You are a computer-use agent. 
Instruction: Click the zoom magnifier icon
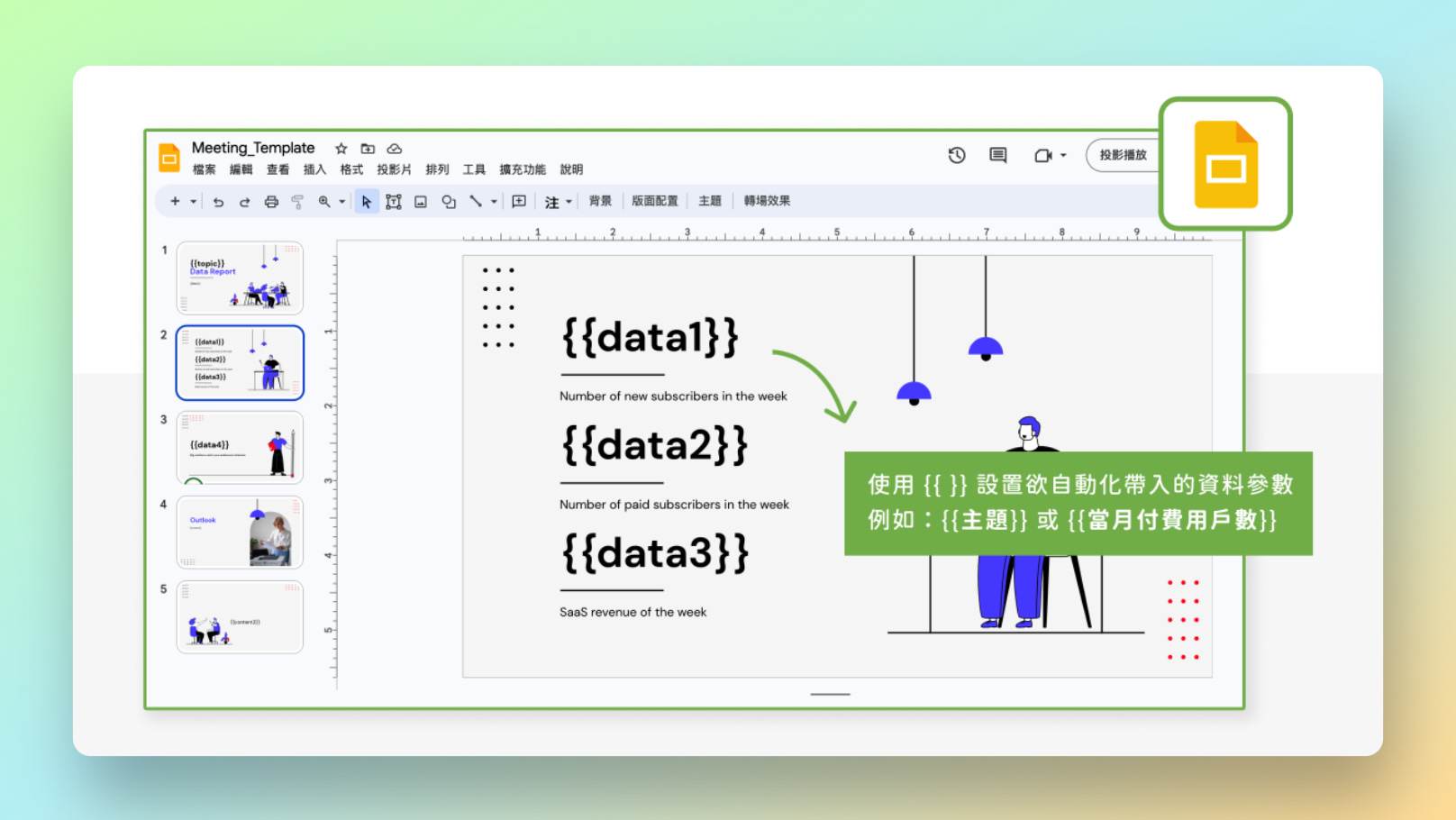click(324, 202)
